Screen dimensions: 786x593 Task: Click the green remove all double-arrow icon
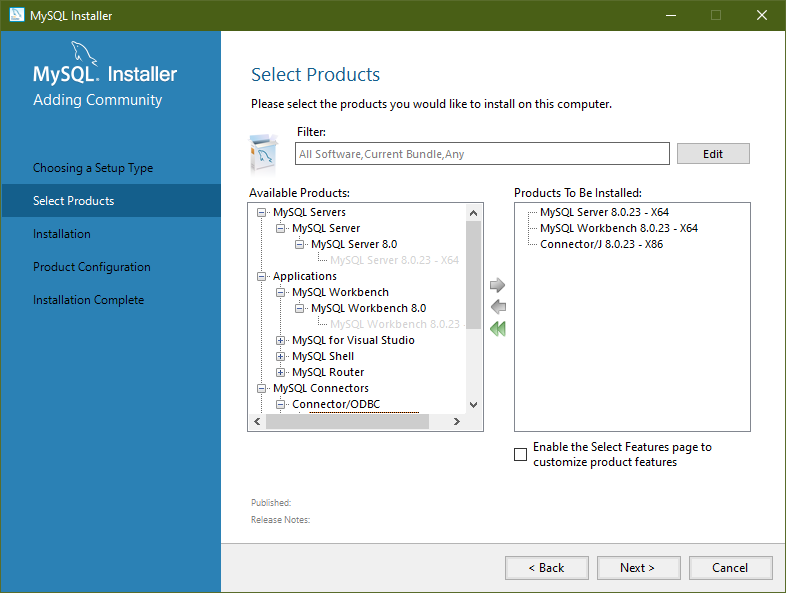coord(498,329)
